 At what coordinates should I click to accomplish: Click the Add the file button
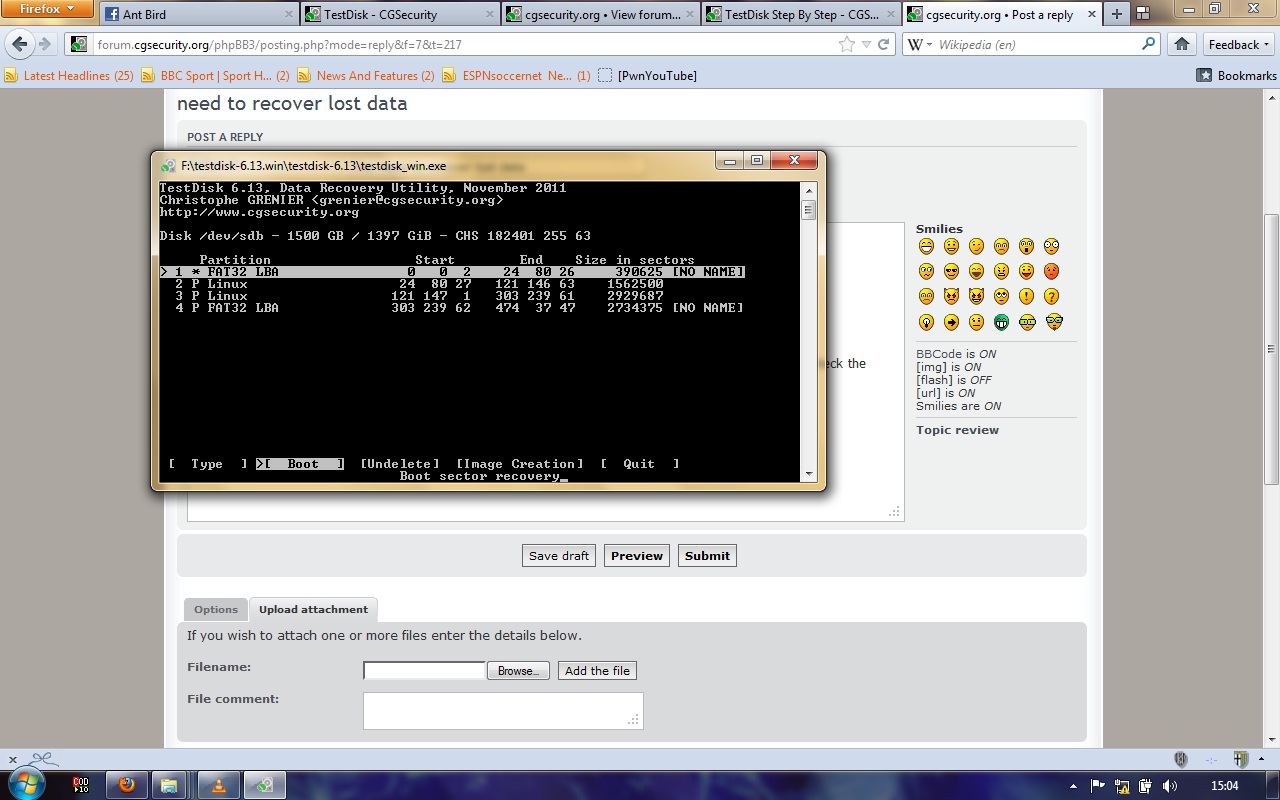(597, 671)
